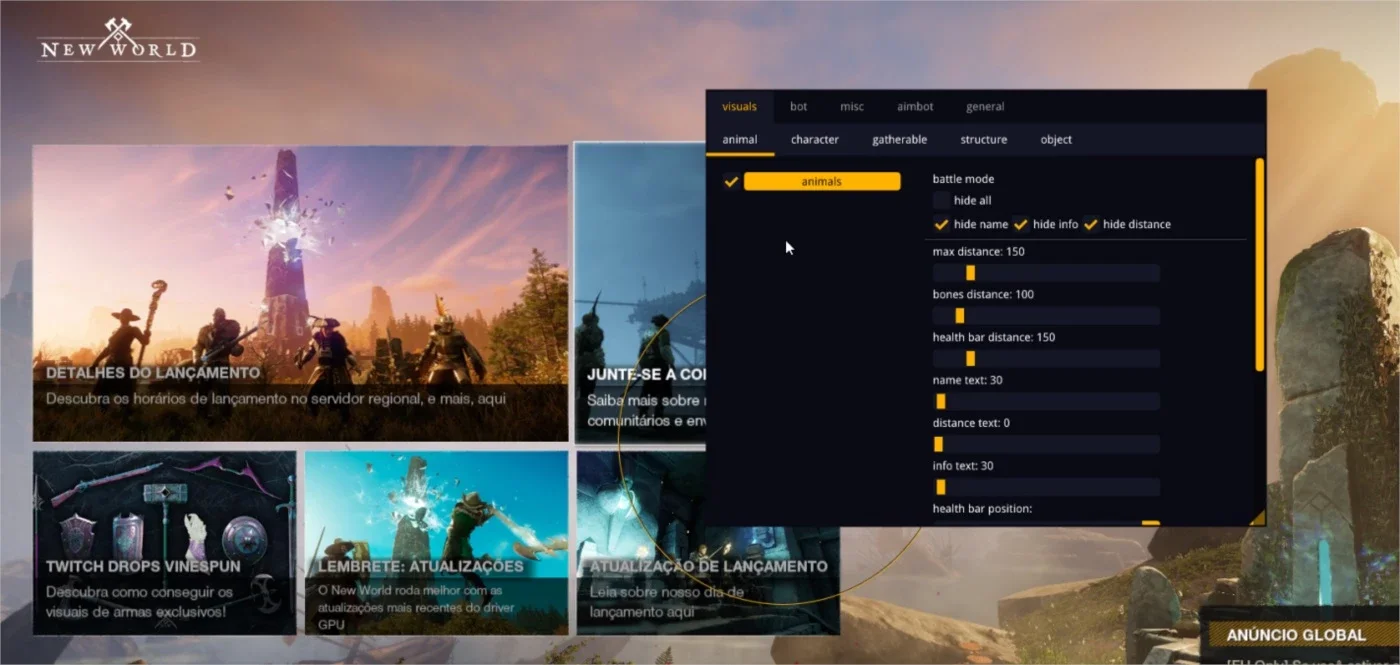Viewport: 1400px width, 665px height.
Task: Uncheck the hide info checkbox
Action: 1020,224
